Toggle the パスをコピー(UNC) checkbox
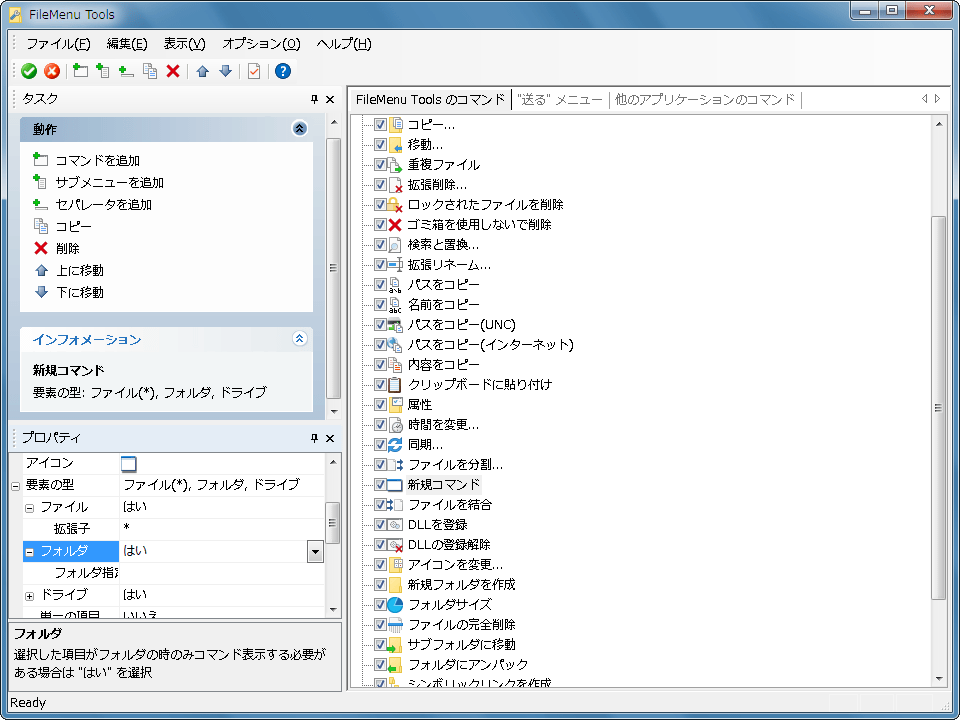 coord(380,324)
